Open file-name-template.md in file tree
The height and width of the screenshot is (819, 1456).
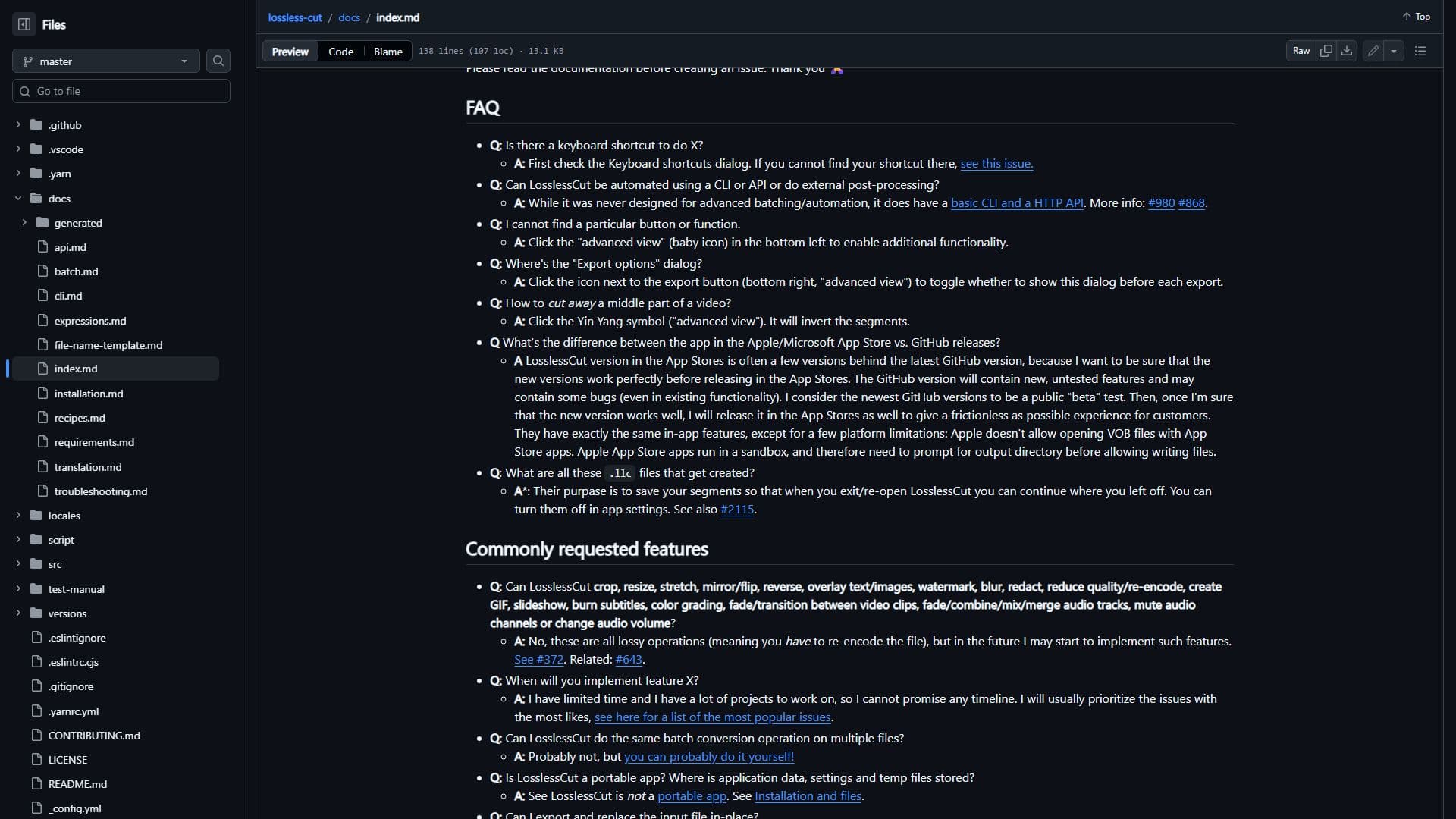pos(108,344)
